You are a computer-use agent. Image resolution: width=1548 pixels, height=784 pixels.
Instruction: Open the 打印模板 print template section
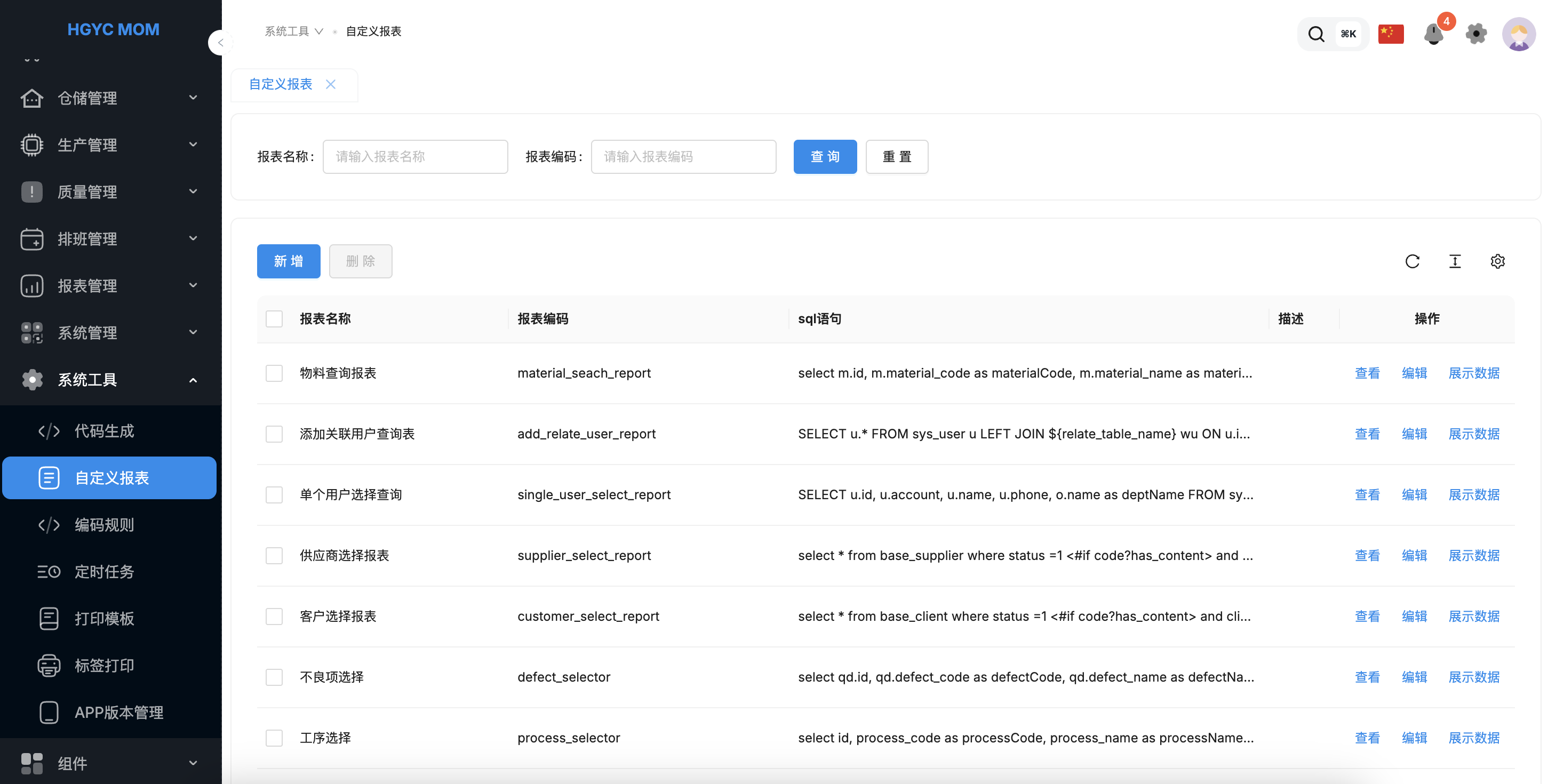pyautogui.click(x=104, y=618)
